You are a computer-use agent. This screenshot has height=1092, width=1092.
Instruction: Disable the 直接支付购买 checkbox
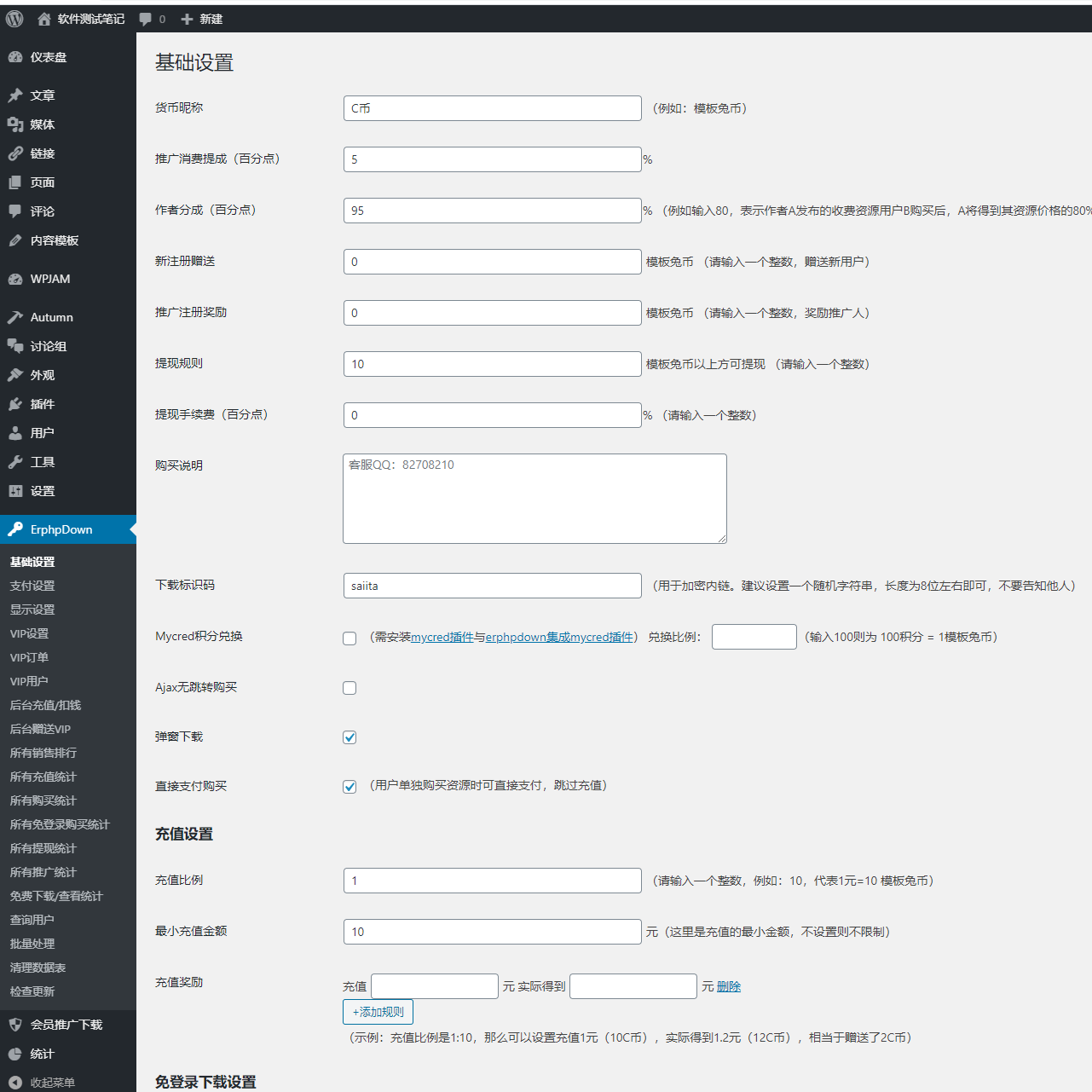click(350, 787)
